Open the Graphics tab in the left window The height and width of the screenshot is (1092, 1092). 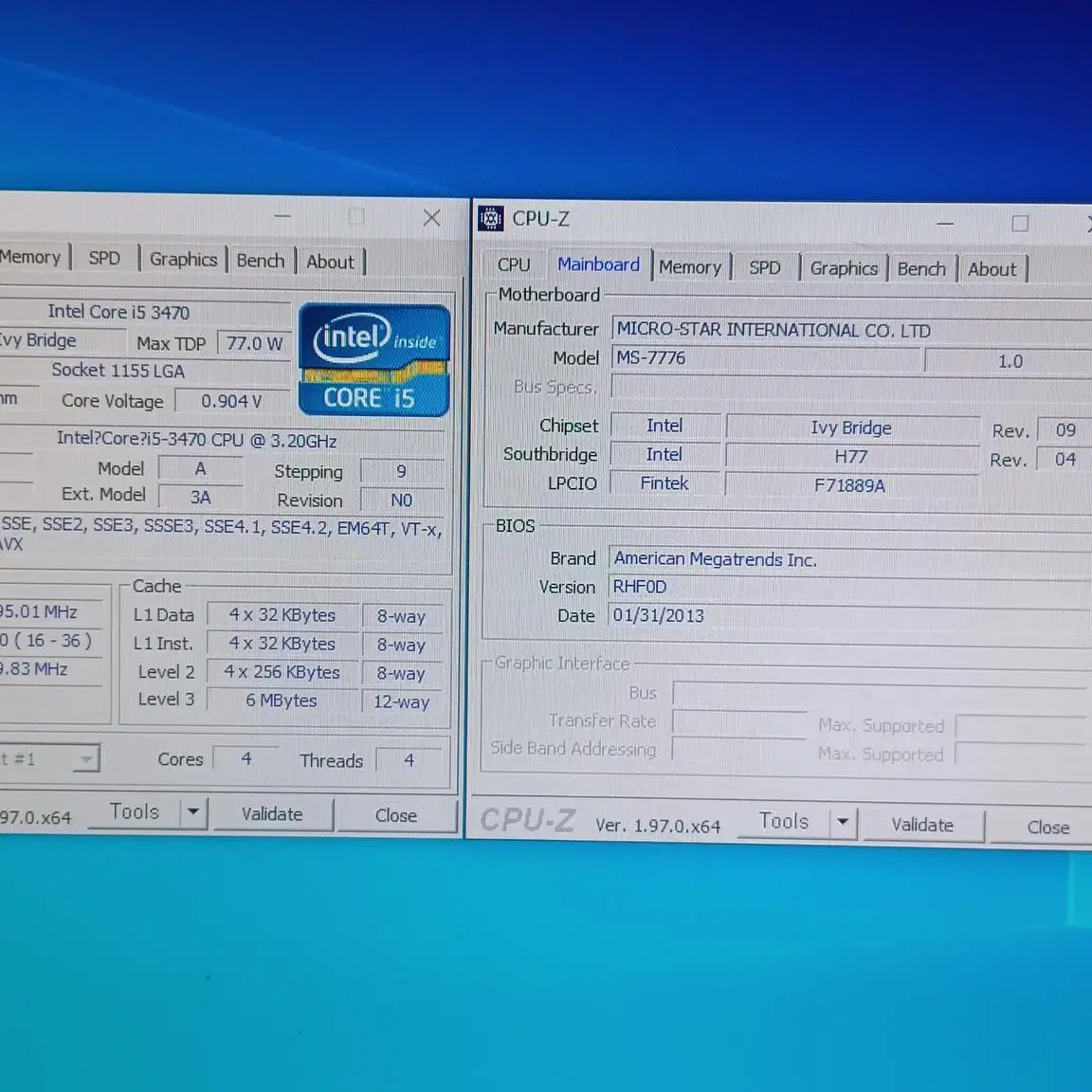coord(184,260)
